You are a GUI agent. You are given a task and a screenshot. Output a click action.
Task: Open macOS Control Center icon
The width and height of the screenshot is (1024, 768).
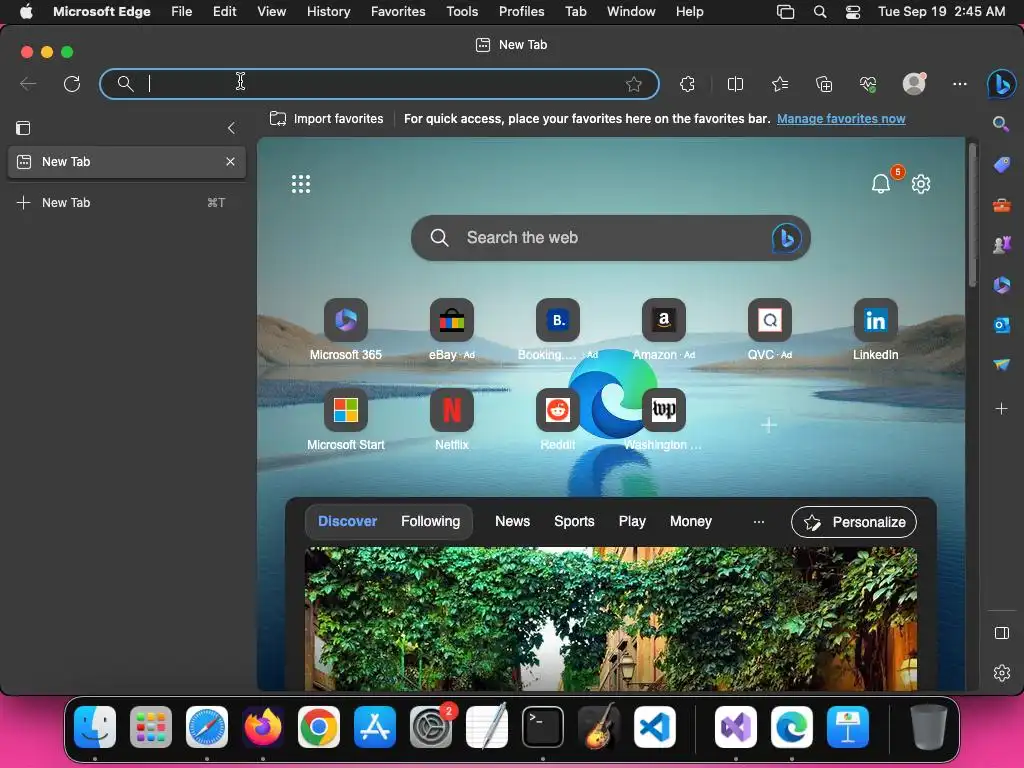852,12
